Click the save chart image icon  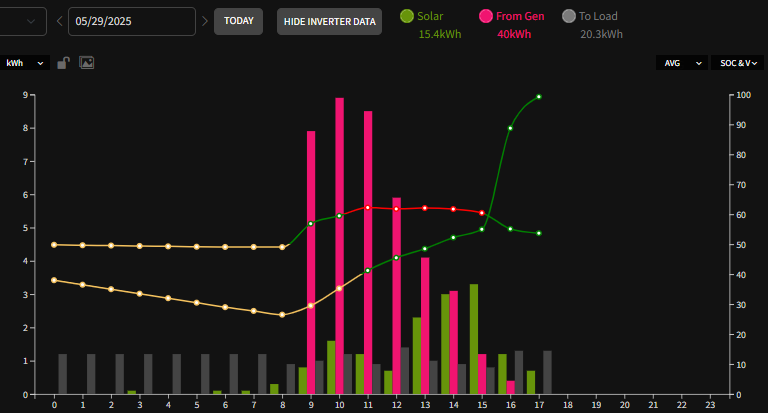pyautogui.click(x=87, y=63)
